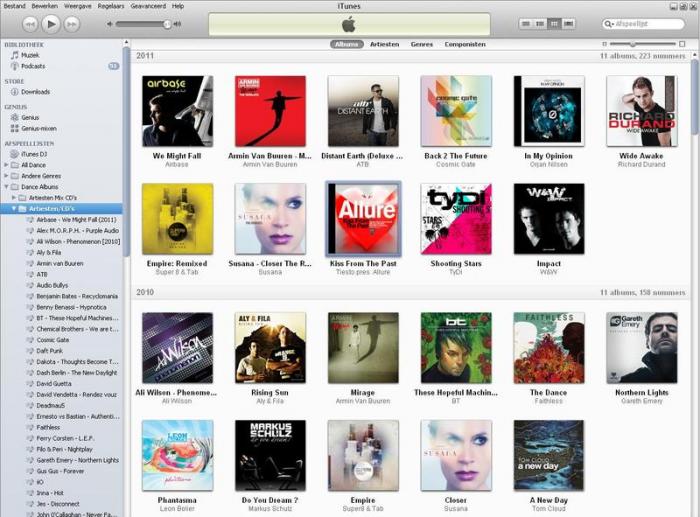Expand the All Dance folder

pos(6,165)
